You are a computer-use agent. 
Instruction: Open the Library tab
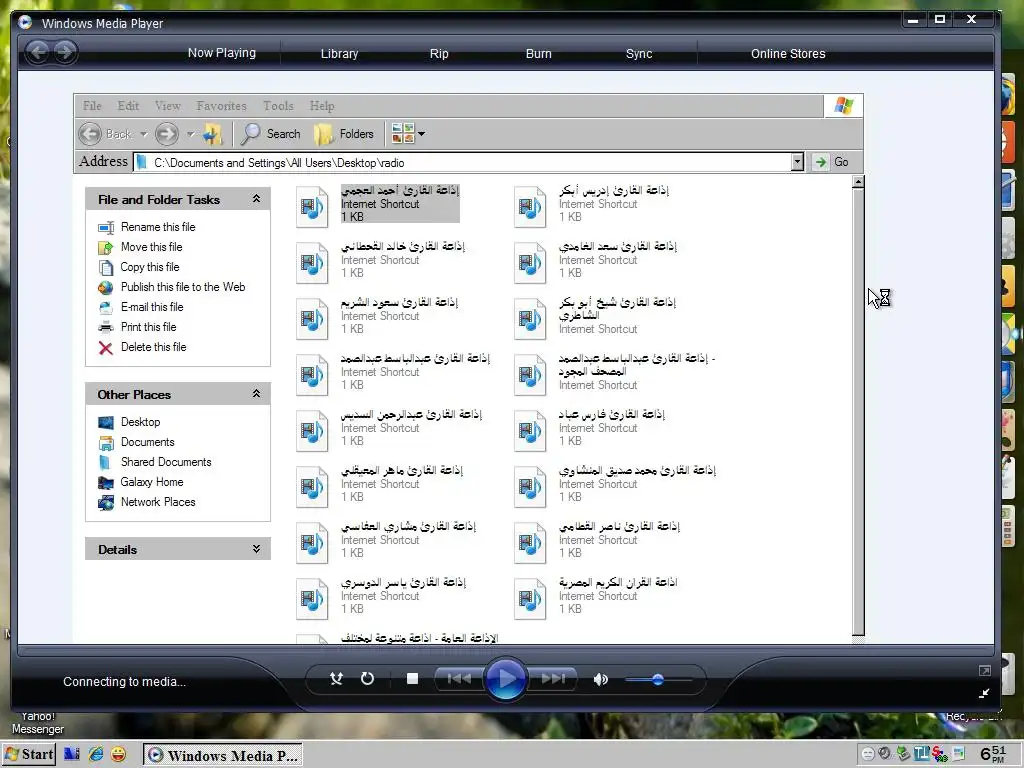(x=339, y=54)
